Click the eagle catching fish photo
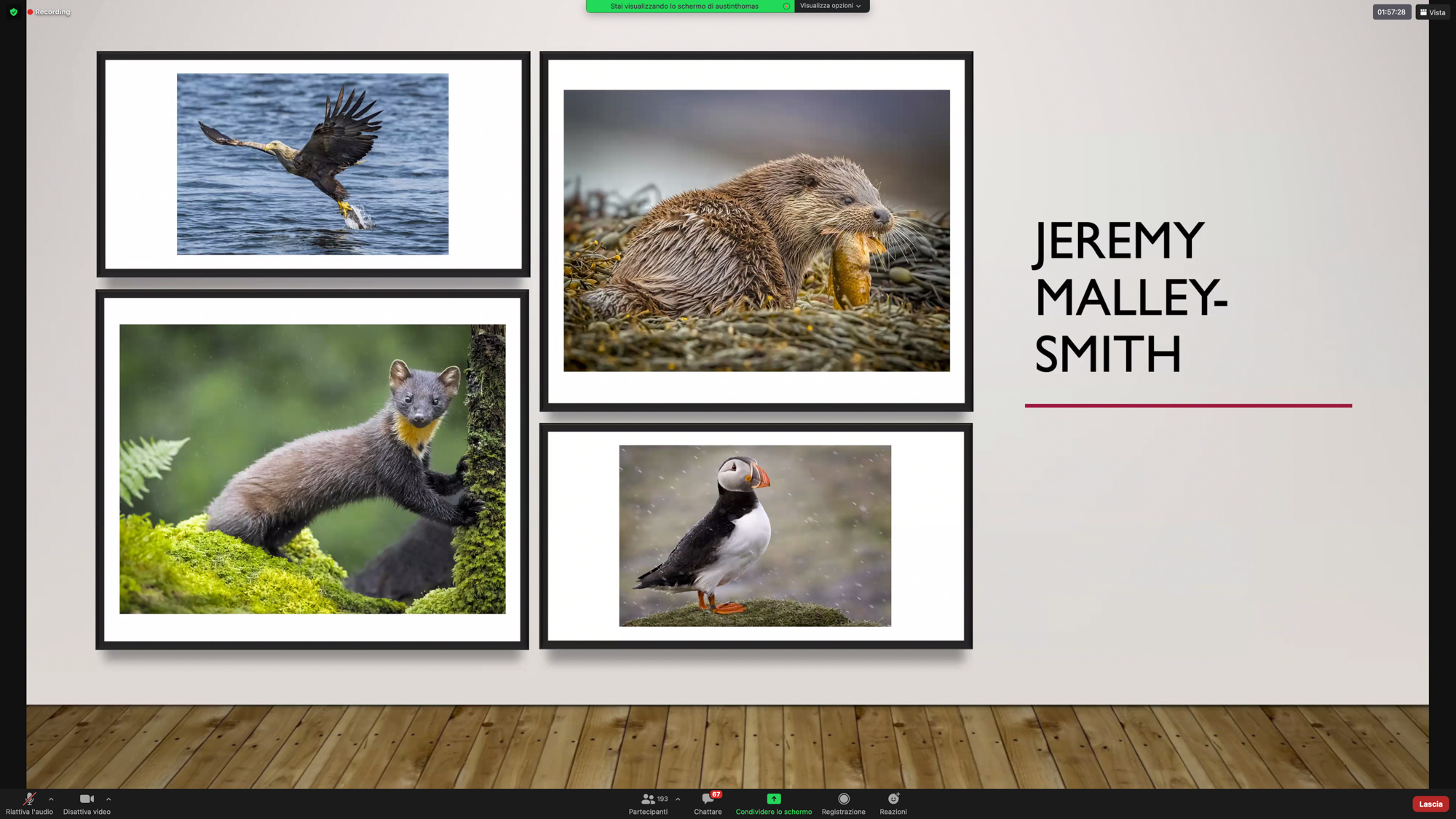The width and height of the screenshot is (1456, 819). coord(312,164)
